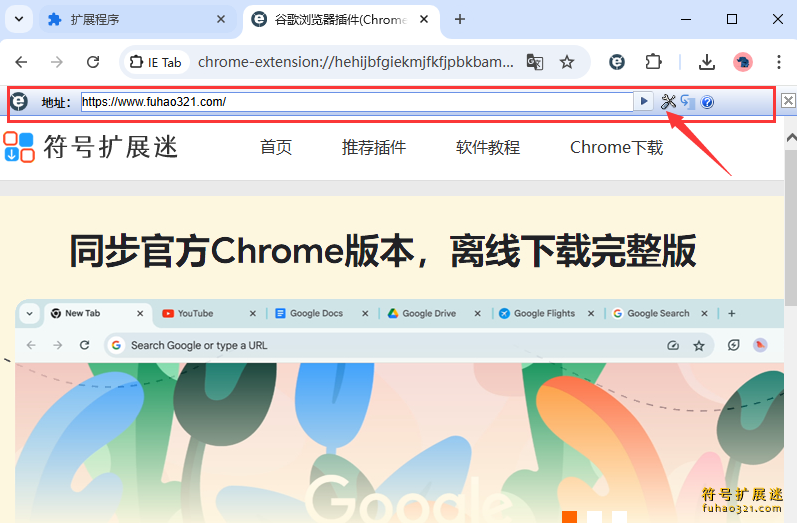Open the IE Tab help icon
797x523 pixels.
[707, 102]
